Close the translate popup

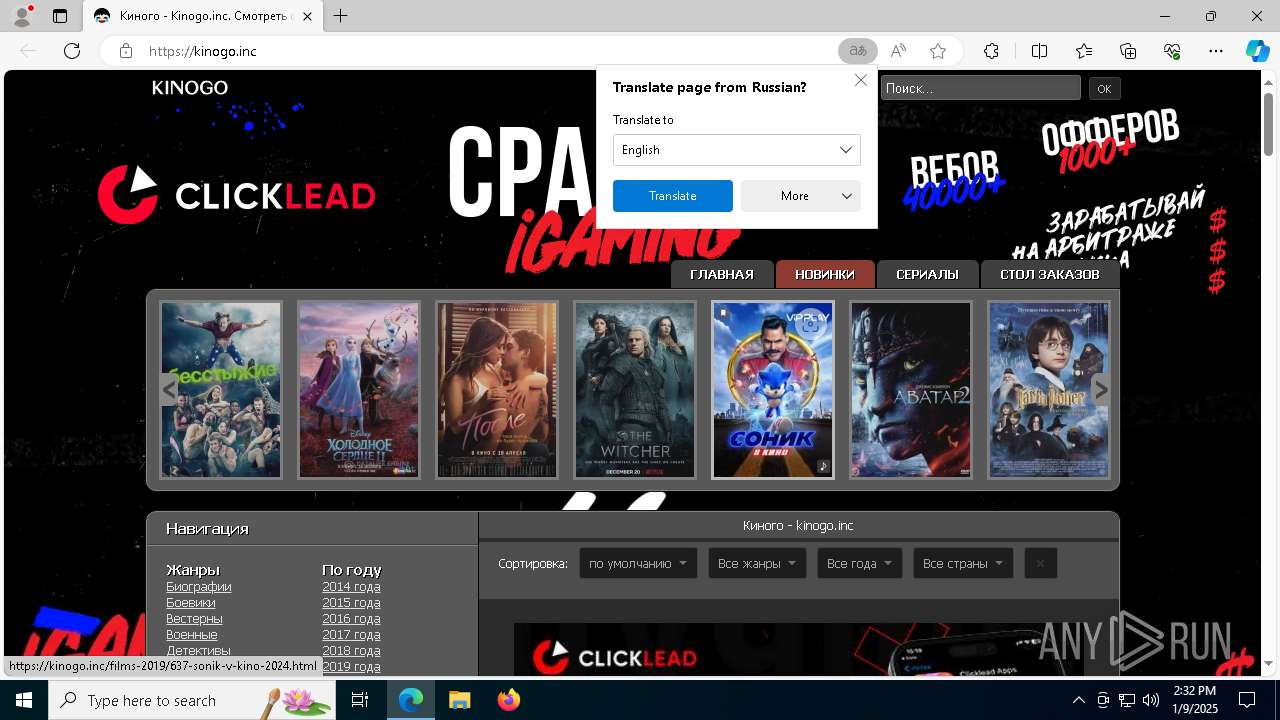coord(861,80)
